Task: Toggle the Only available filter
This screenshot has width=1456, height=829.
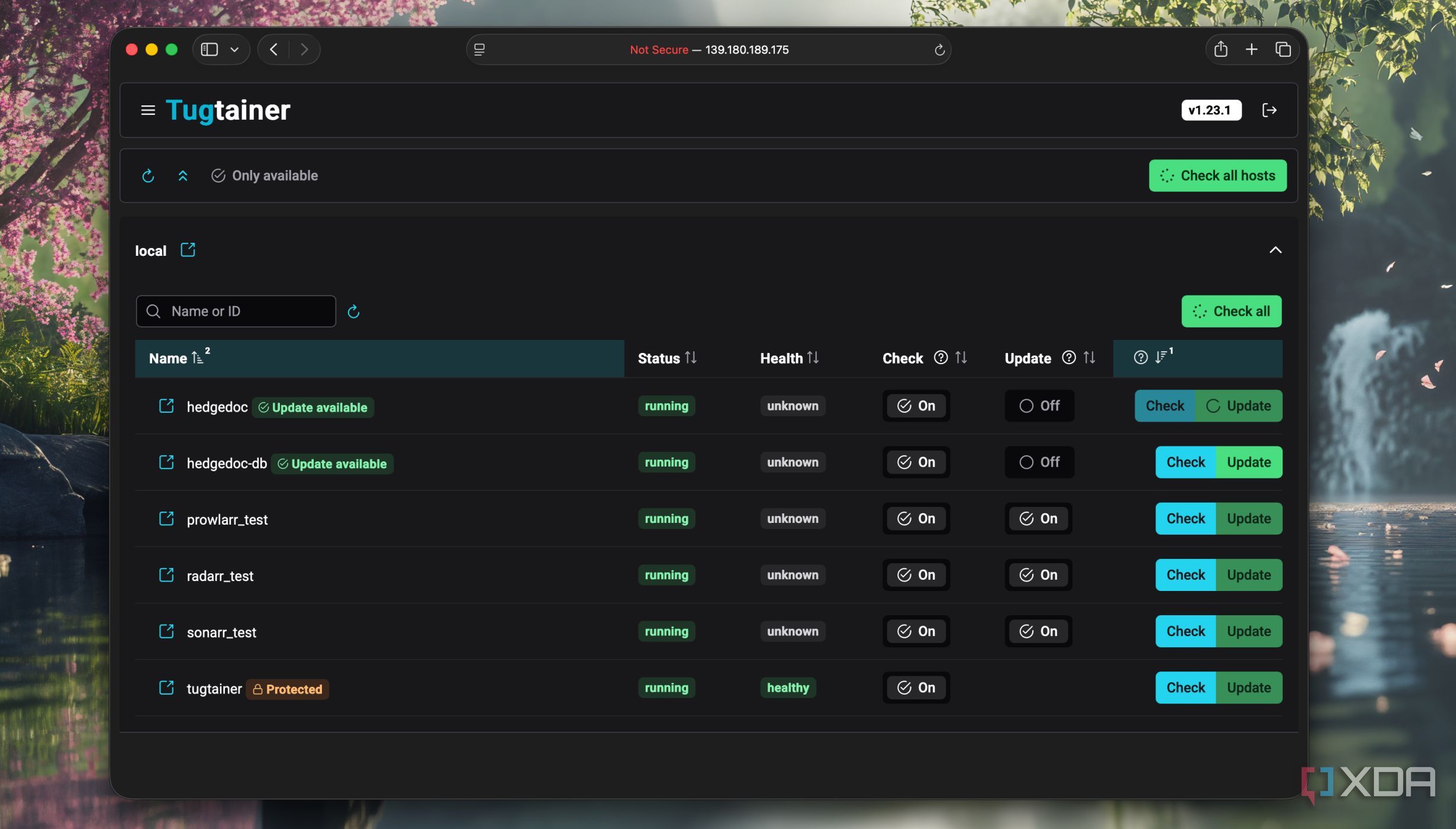Action: coord(265,176)
